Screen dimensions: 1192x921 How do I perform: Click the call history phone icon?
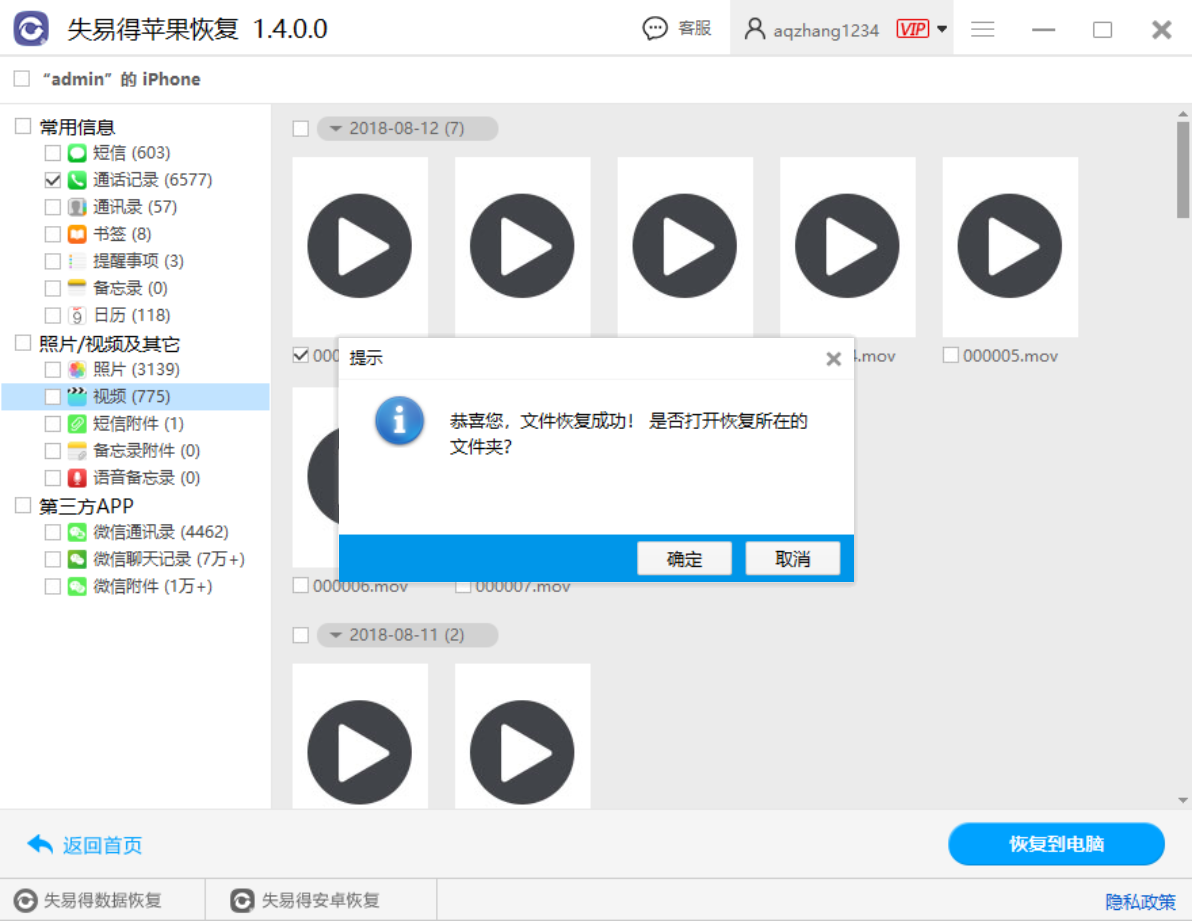pos(77,180)
